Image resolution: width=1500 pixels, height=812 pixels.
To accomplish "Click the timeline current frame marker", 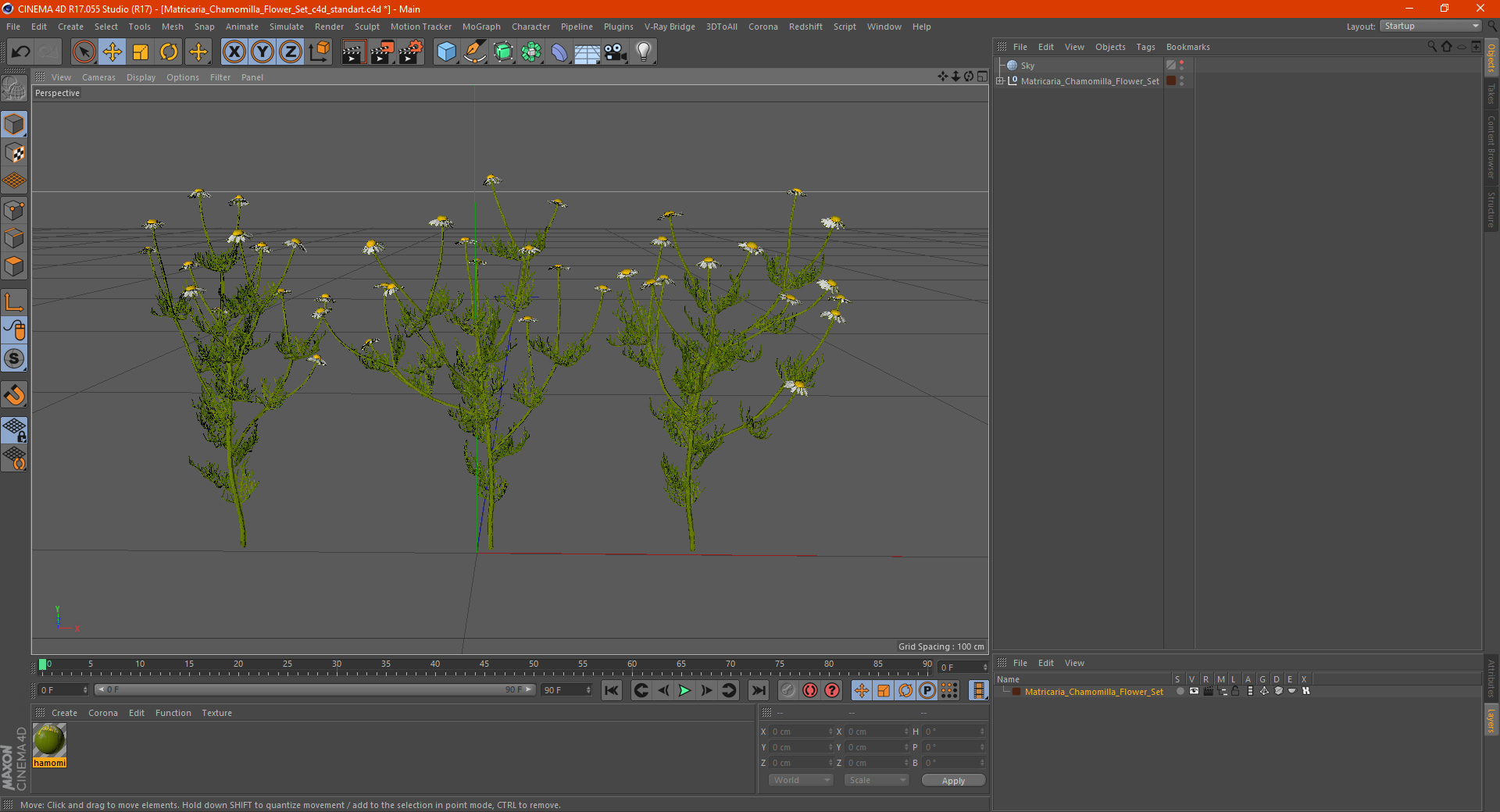I will [42, 664].
